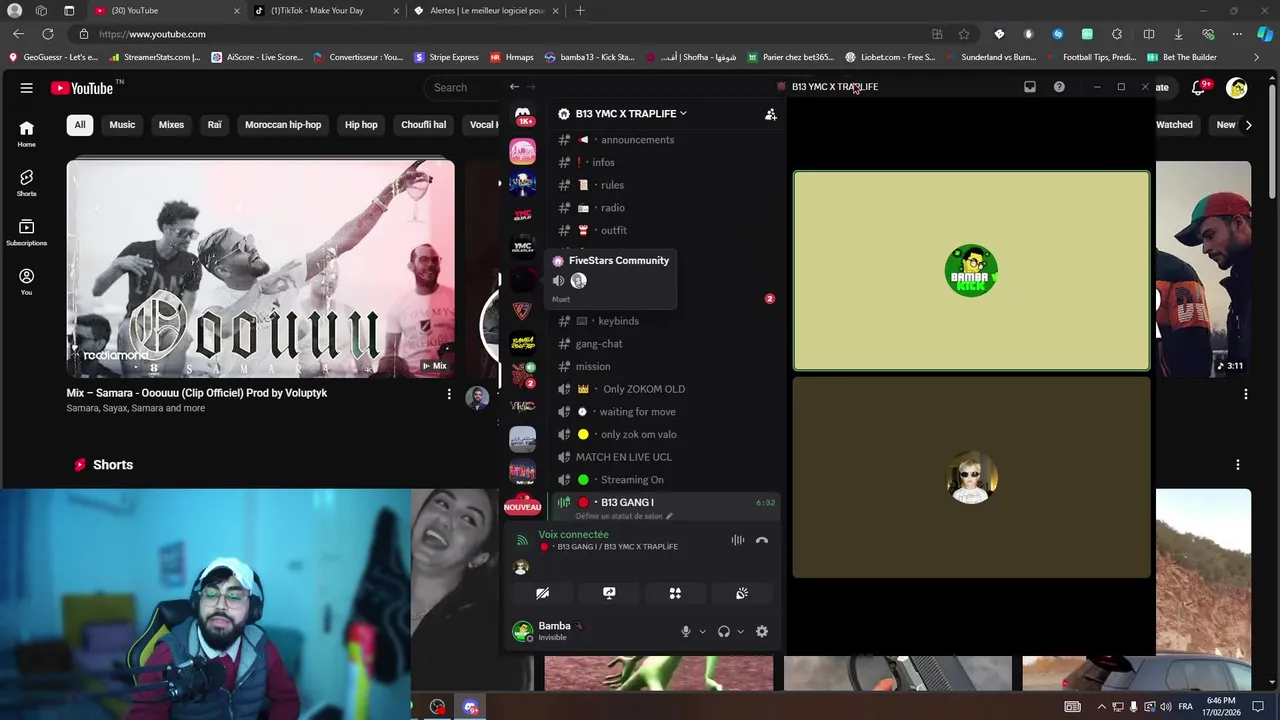This screenshot has width=1280, height=720.
Task: Select All filter chip
Action: (80, 125)
